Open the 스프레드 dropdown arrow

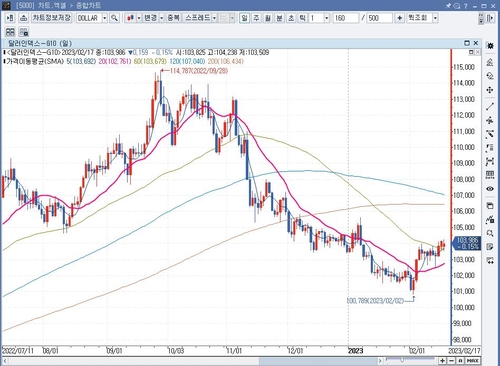(215, 18)
